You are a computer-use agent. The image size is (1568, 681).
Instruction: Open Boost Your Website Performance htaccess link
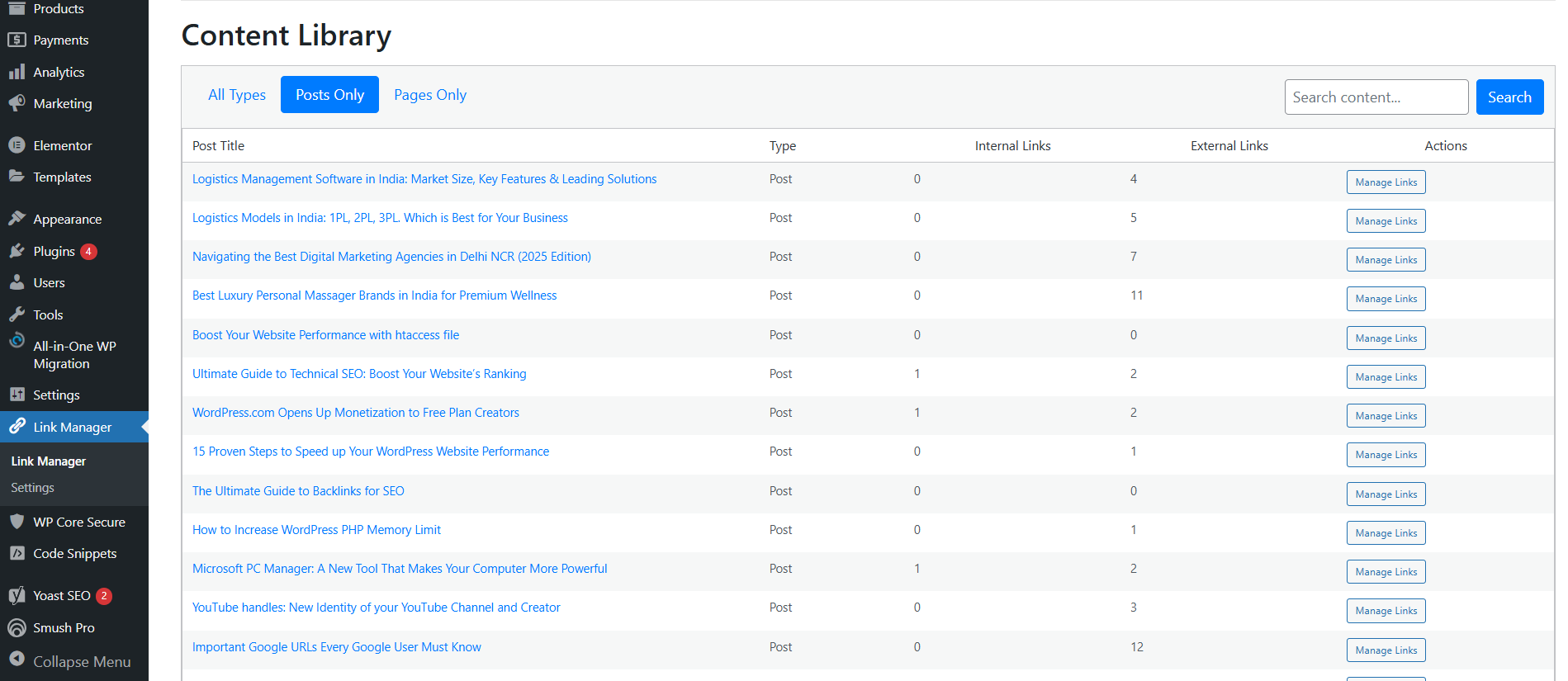pyautogui.click(x=325, y=335)
